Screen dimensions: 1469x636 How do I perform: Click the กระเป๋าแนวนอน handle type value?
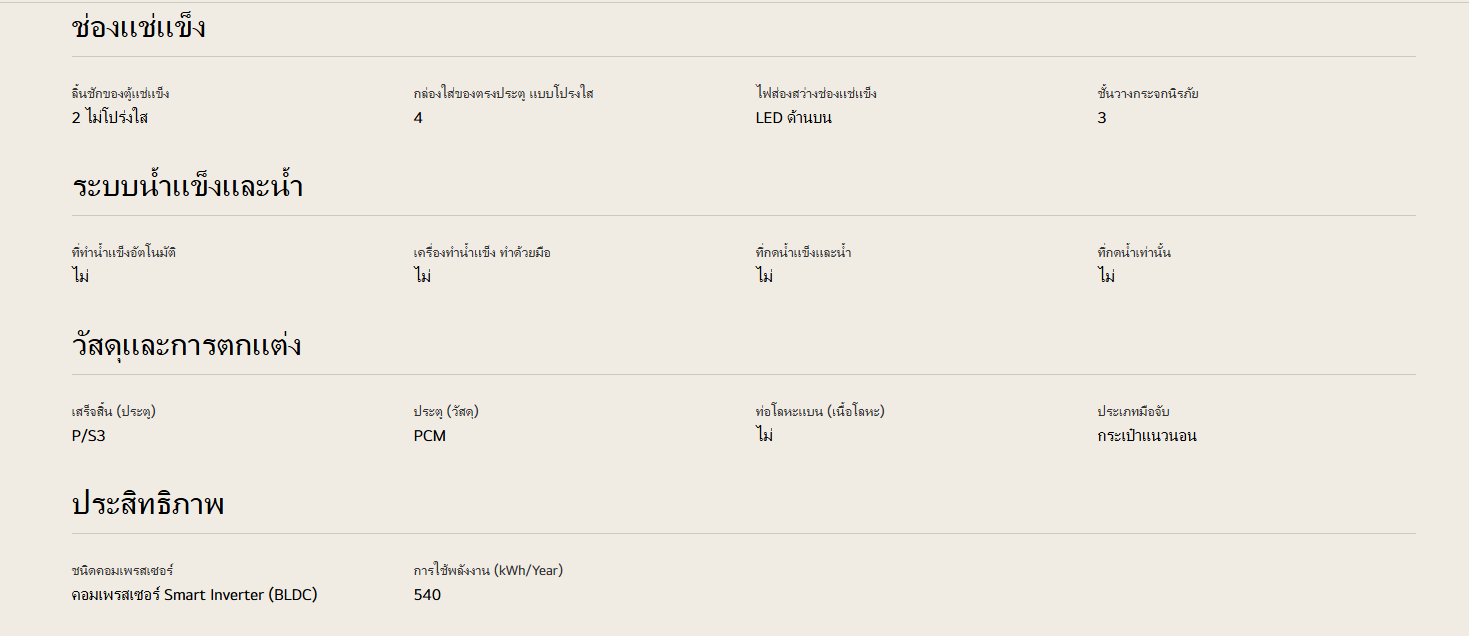coord(1146,435)
